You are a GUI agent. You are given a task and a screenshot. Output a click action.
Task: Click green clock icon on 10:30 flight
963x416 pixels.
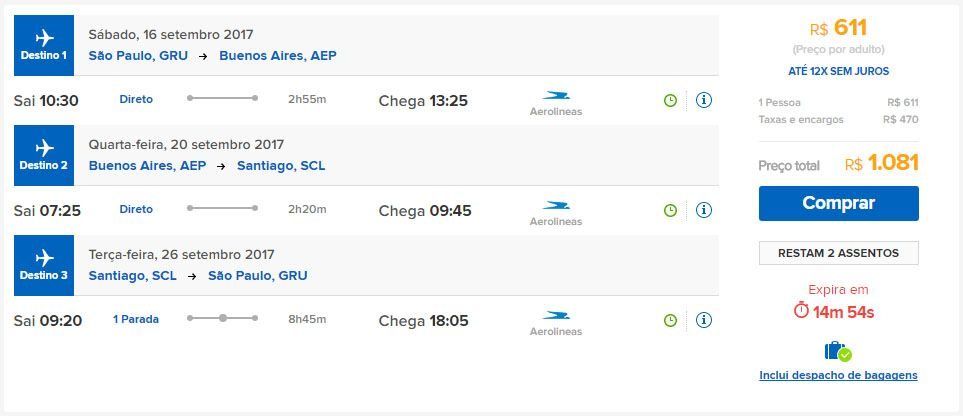click(x=671, y=100)
